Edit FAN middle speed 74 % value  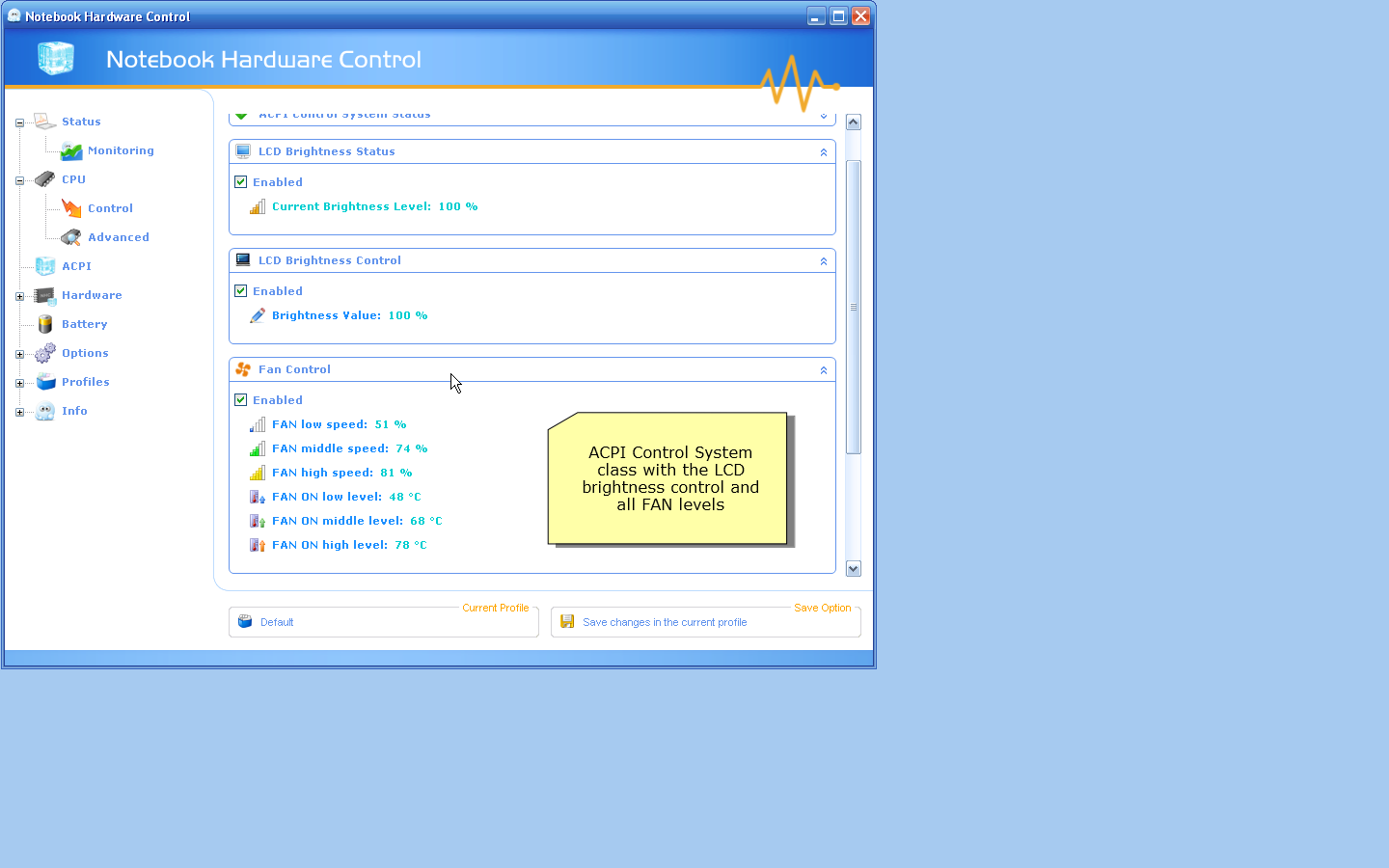350,448
